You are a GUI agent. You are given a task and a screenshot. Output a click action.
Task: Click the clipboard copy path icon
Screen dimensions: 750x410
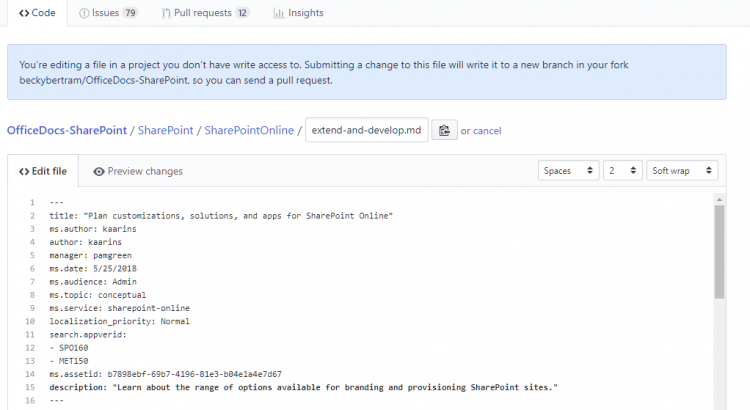coord(444,130)
